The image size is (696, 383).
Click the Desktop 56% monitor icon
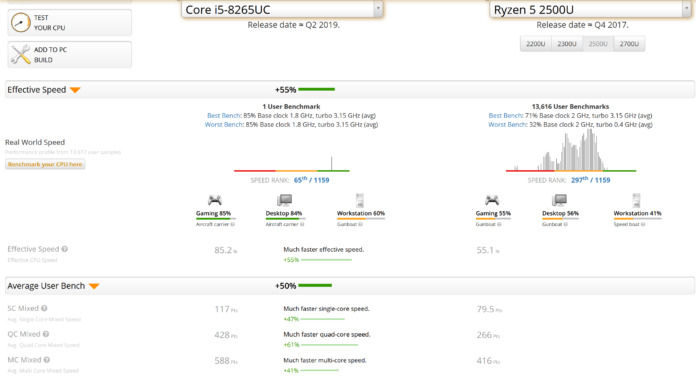pos(559,200)
